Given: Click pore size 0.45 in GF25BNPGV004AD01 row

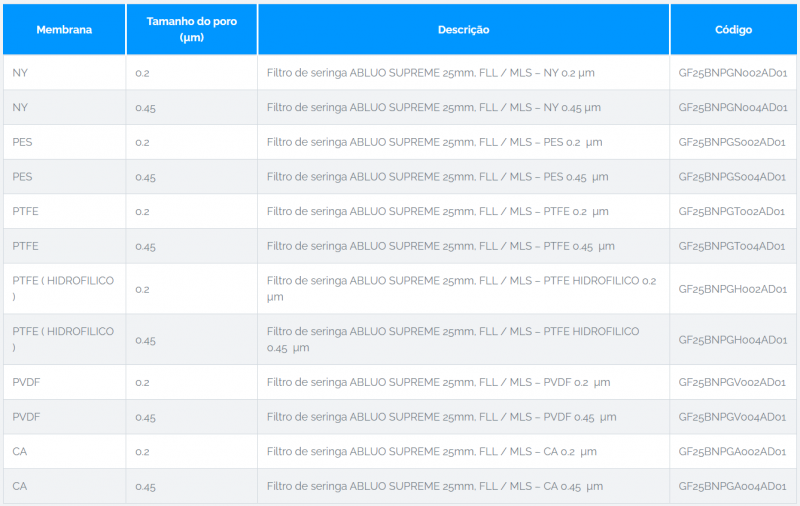Looking at the screenshot, I should pyautogui.click(x=145, y=418).
